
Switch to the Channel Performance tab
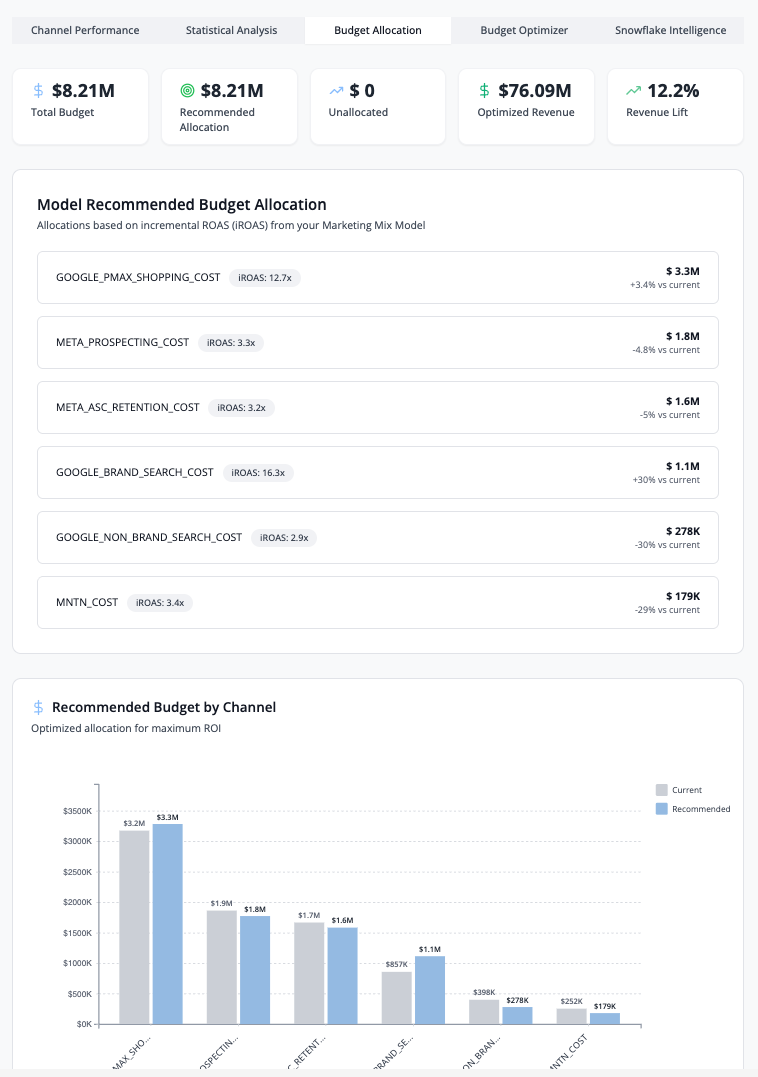[x=85, y=30]
